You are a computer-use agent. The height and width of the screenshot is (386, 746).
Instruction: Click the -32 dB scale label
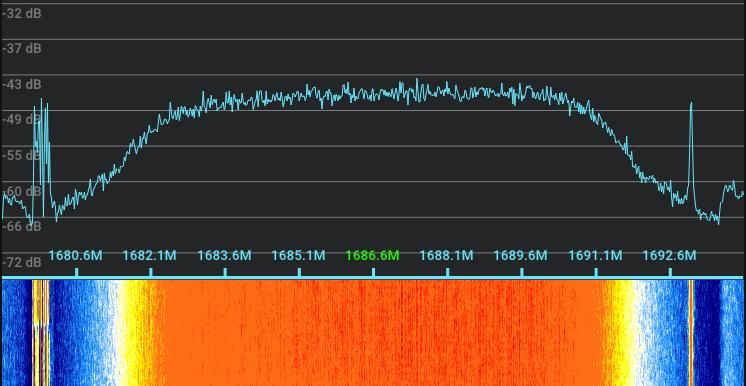22,13
